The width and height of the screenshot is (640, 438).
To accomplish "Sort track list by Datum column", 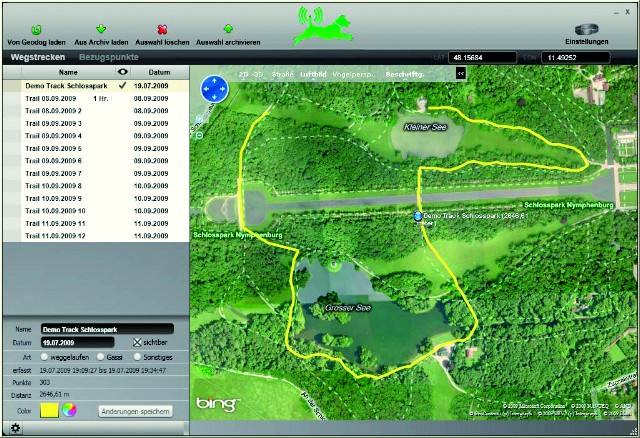I will tap(159, 73).
